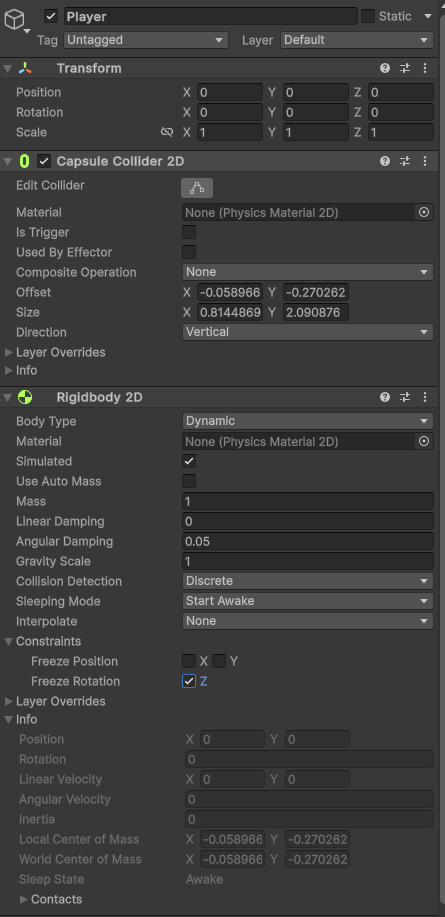Image resolution: width=445 pixels, height=917 pixels.
Task: Click the Collider Material object field
Action: click(299, 212)
